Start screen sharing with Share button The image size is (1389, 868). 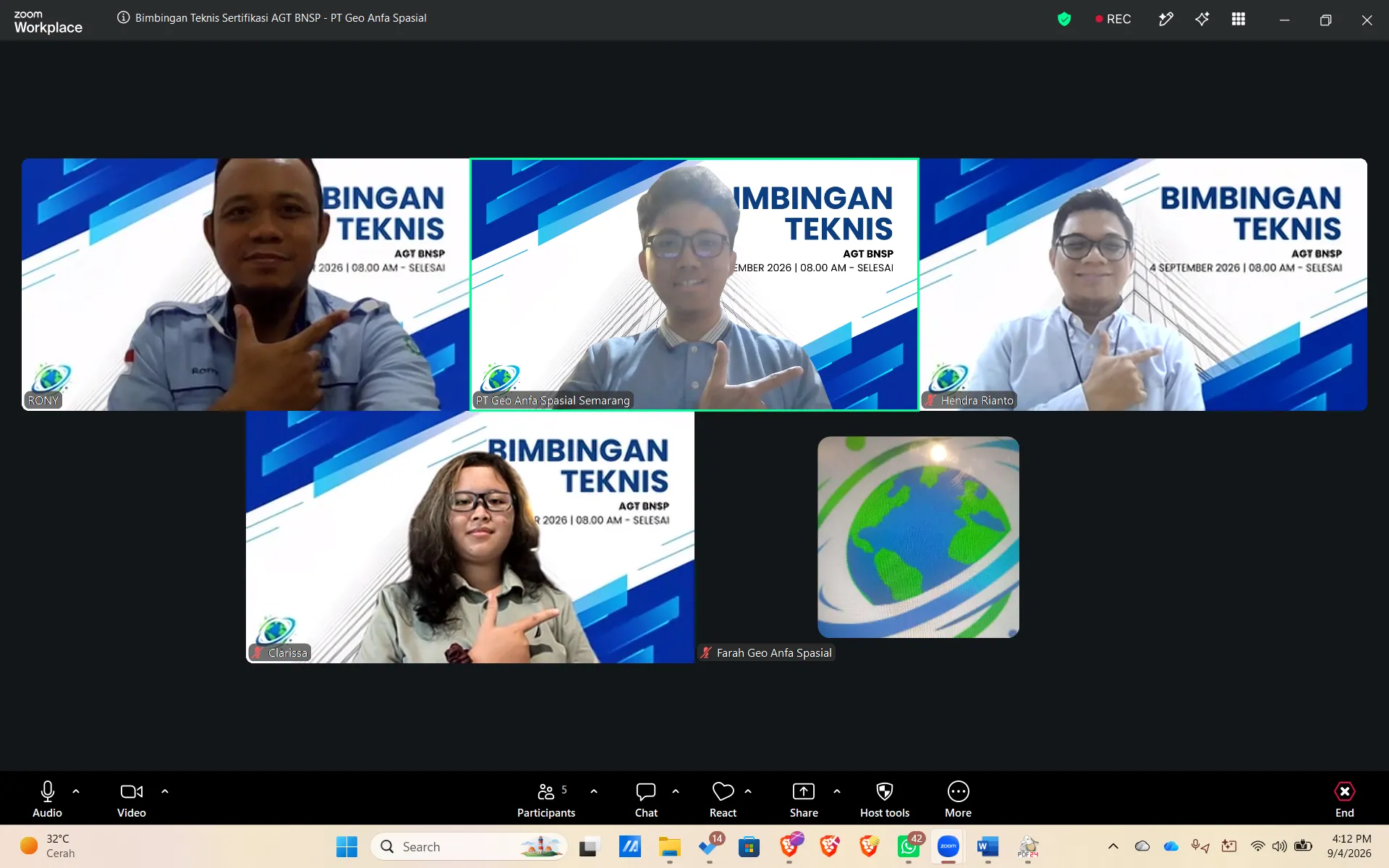click(x=804, y=799)
